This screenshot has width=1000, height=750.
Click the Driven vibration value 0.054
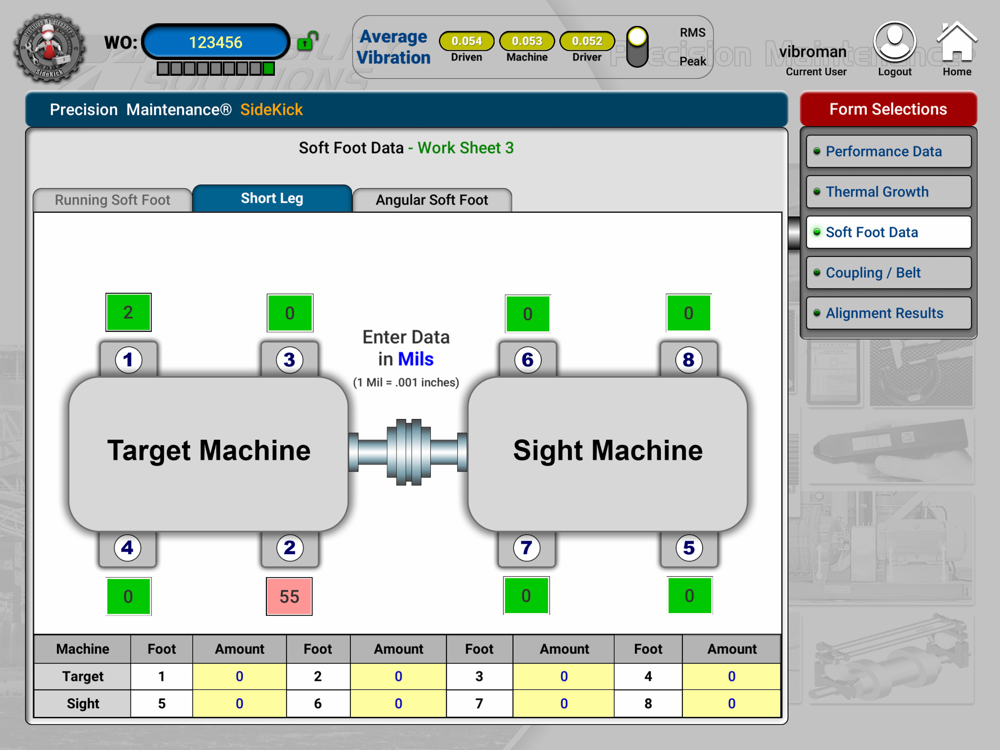466,41
